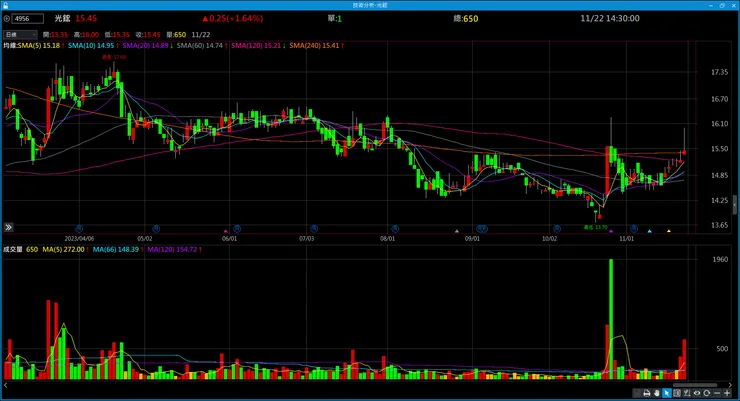Click the 成交量 volume panel title
740x401 pixels.
tap(13, 249)
